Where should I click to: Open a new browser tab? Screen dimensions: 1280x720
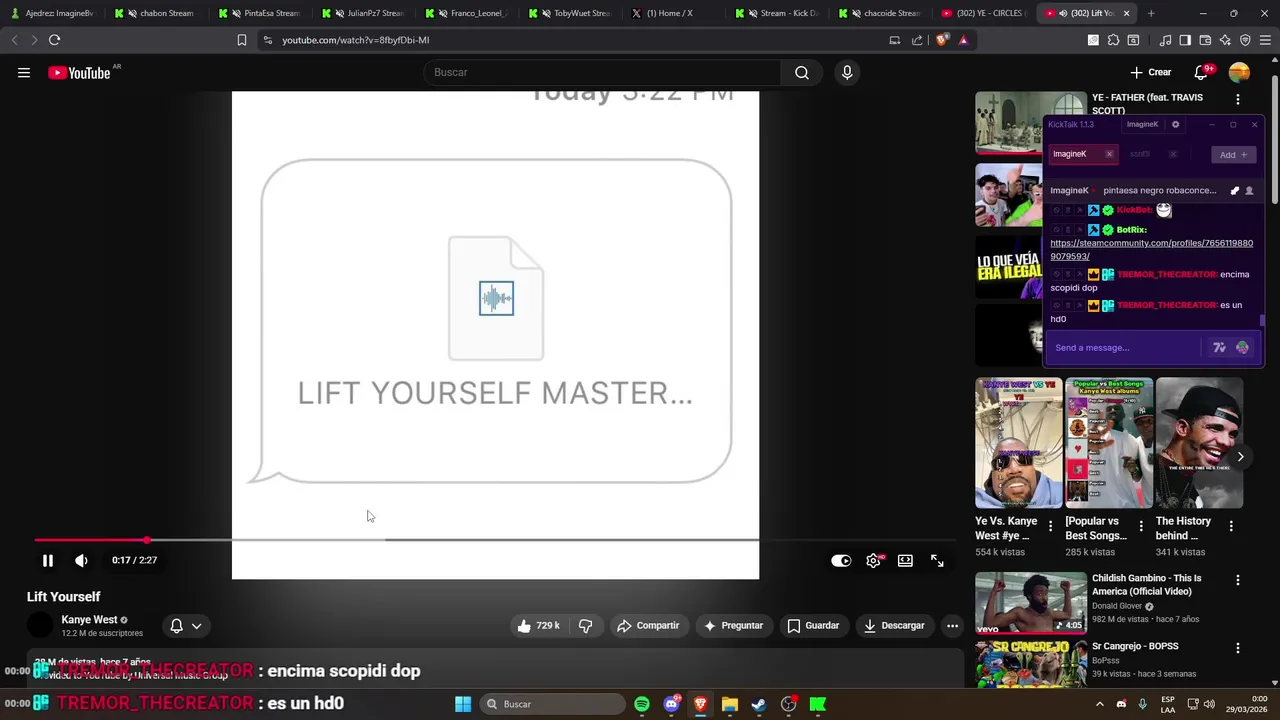pyautogui.click(x=1151, y=13)
